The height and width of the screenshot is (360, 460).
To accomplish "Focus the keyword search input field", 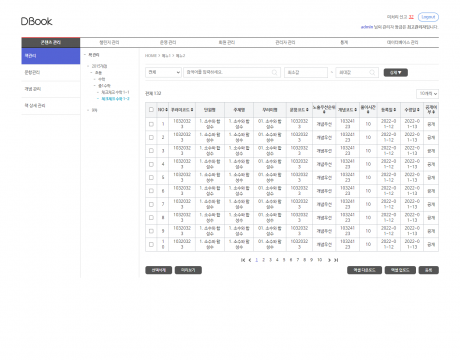I will 232,72.
